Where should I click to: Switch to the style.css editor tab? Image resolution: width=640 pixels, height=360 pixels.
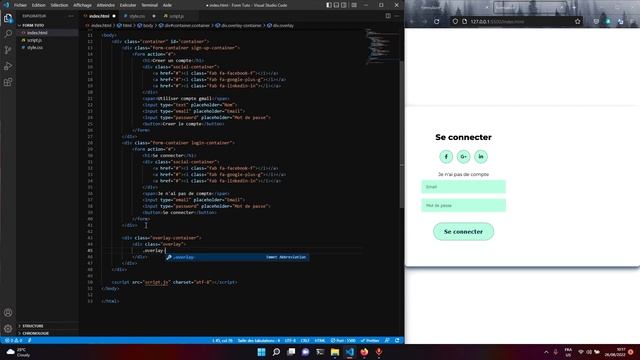137,16
